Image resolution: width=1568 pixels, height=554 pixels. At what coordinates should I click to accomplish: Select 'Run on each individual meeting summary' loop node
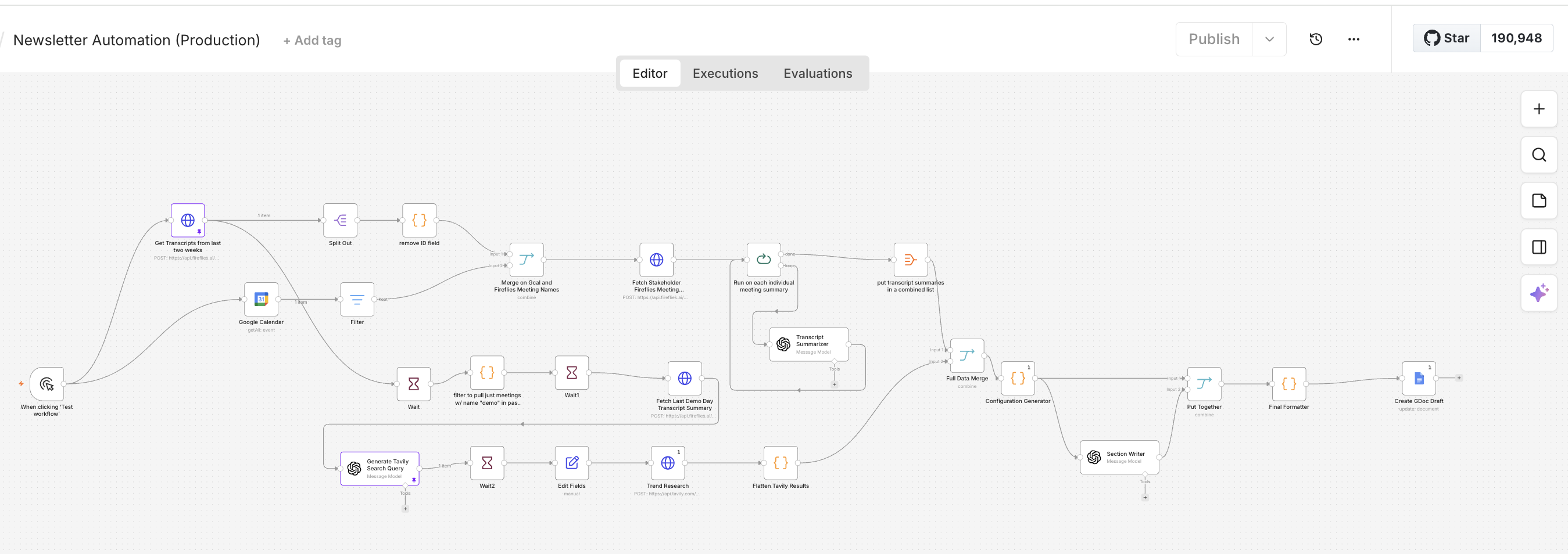764,260
